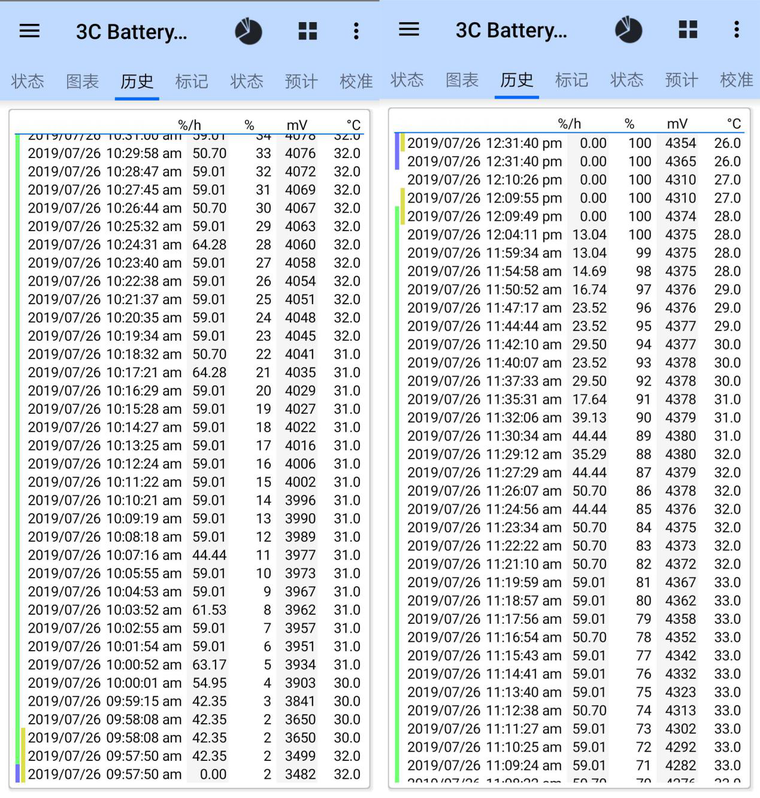The width and height of the screenshot is (760, 798).
Task: Switch to 标记 tab in right screenshot
Action: click(x=571, y=79)
